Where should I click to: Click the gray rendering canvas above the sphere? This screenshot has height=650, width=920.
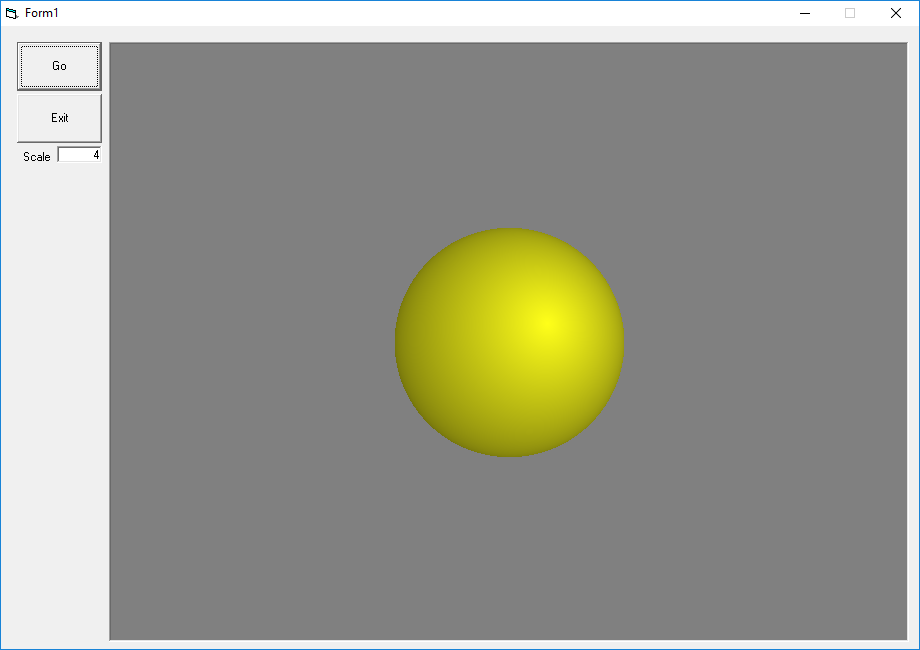509,130
